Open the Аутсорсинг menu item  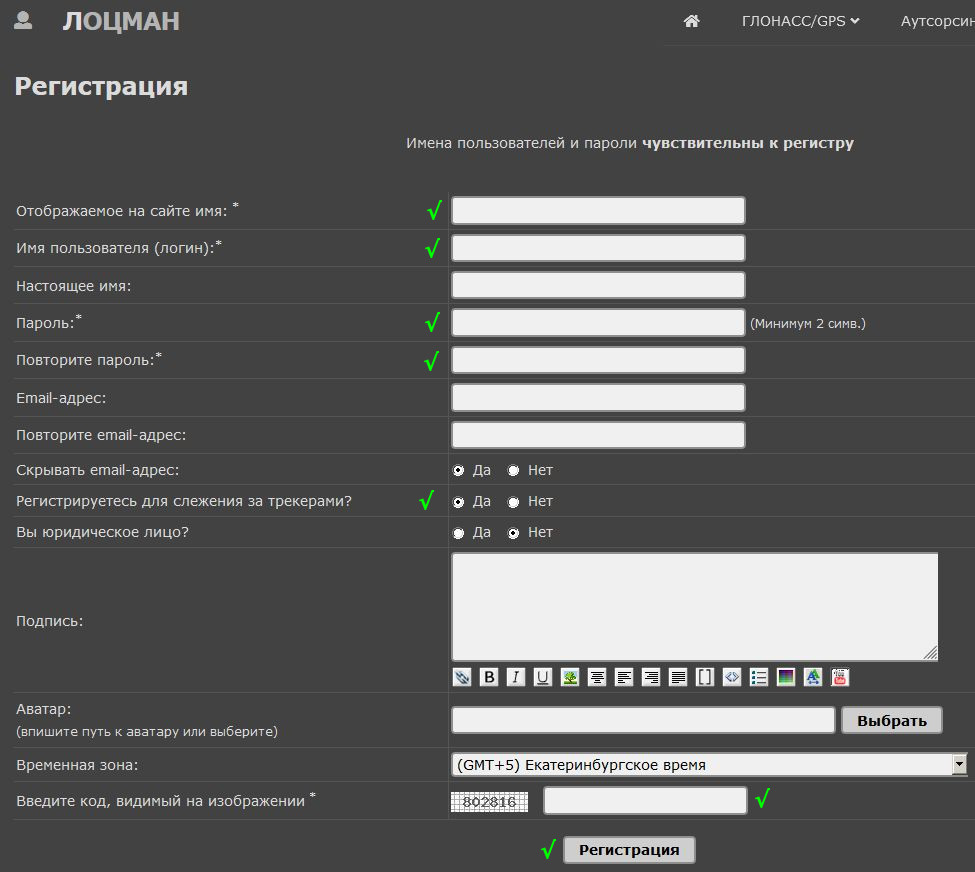[x=936, y=21]
